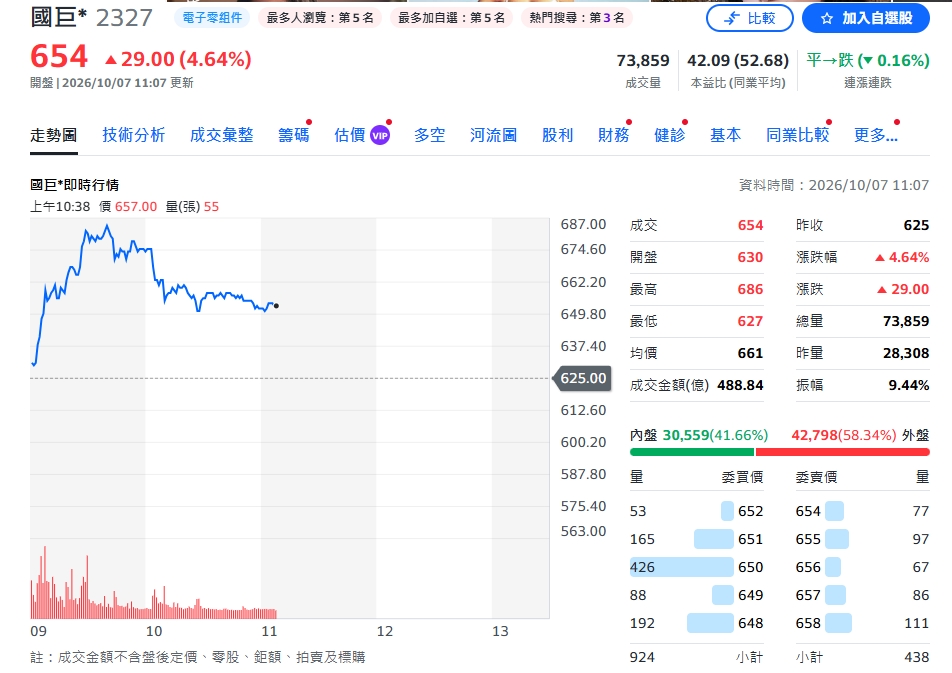Open the 河流圖 tab
Image resolution: width=952 pixels, height=673 pixels.
coord(493,135)
